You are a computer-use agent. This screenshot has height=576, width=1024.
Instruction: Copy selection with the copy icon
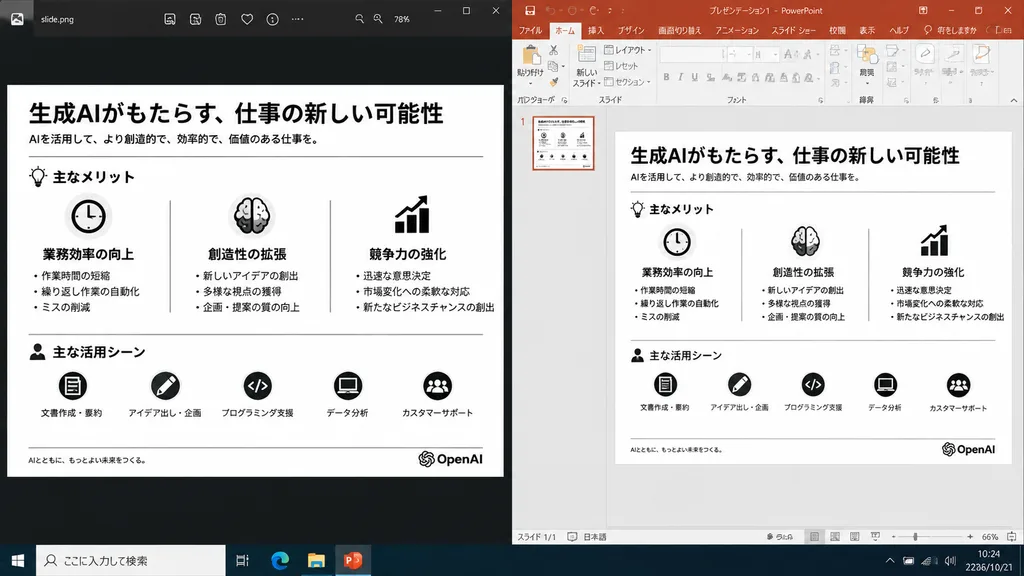click(552, 67)
